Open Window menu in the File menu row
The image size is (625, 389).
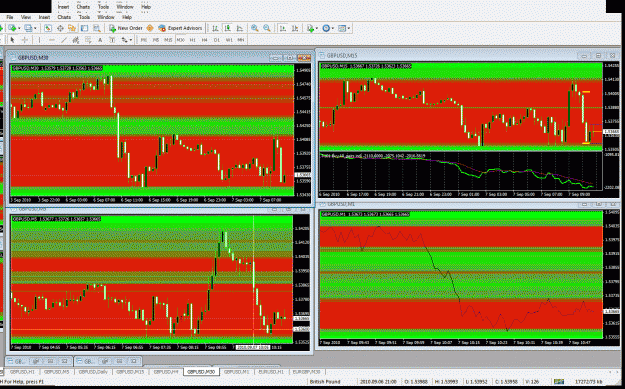tap(106, 17)
